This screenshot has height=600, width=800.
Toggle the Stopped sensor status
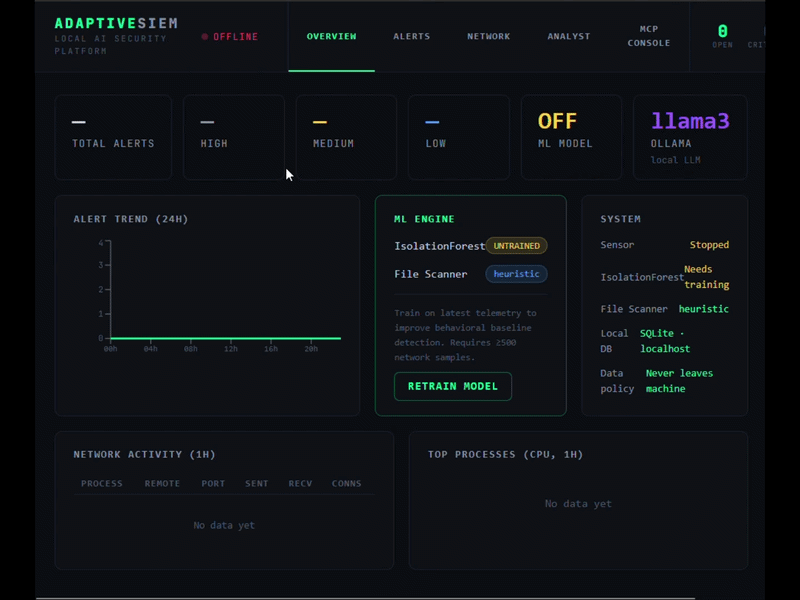(x=710, y=244)
